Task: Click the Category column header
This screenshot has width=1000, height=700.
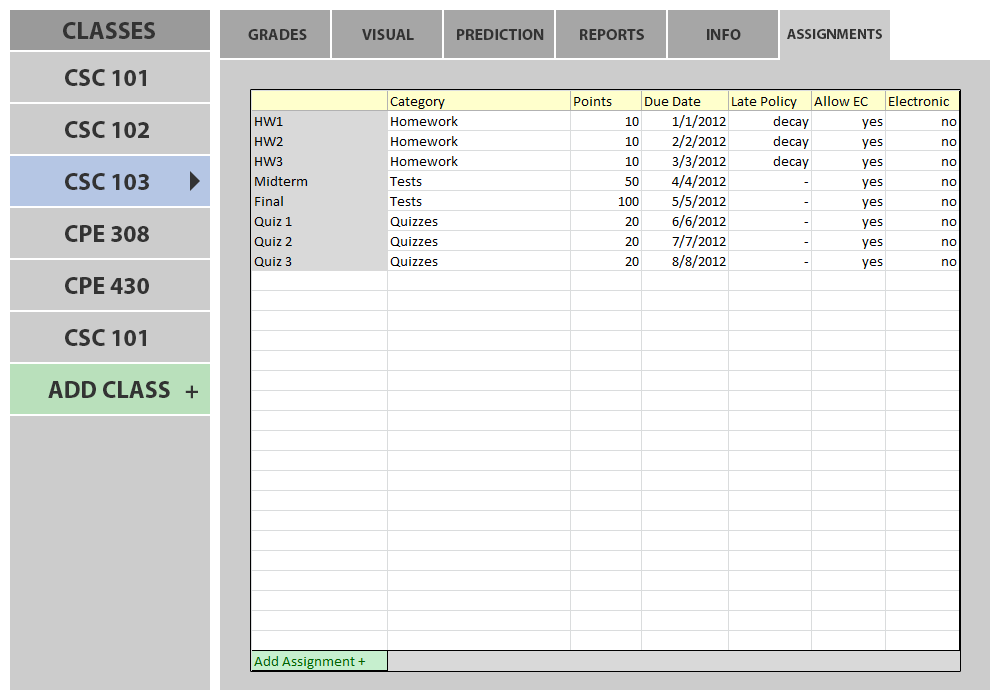Action: [478, 101]
